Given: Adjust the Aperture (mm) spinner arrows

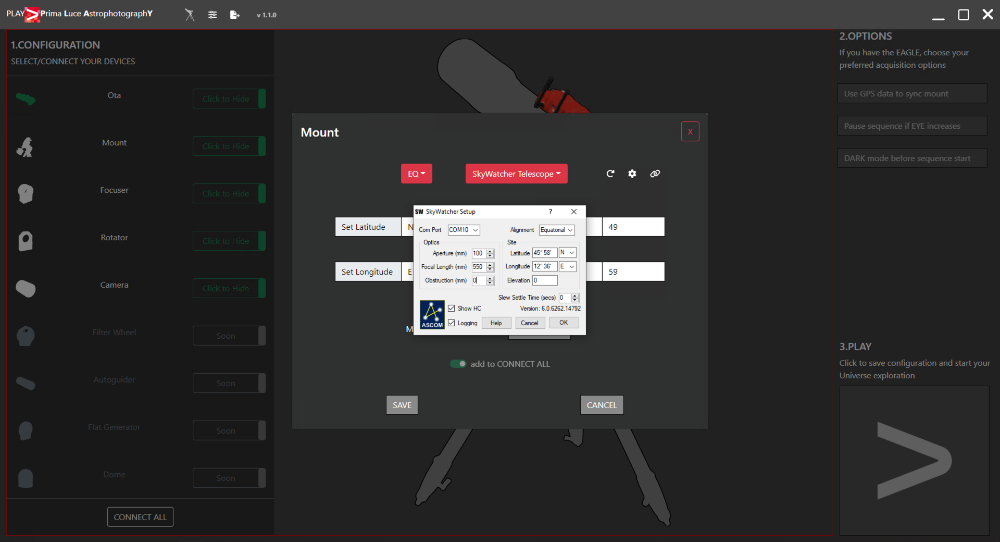Looking at the screenshot, I should click(490, 253).
